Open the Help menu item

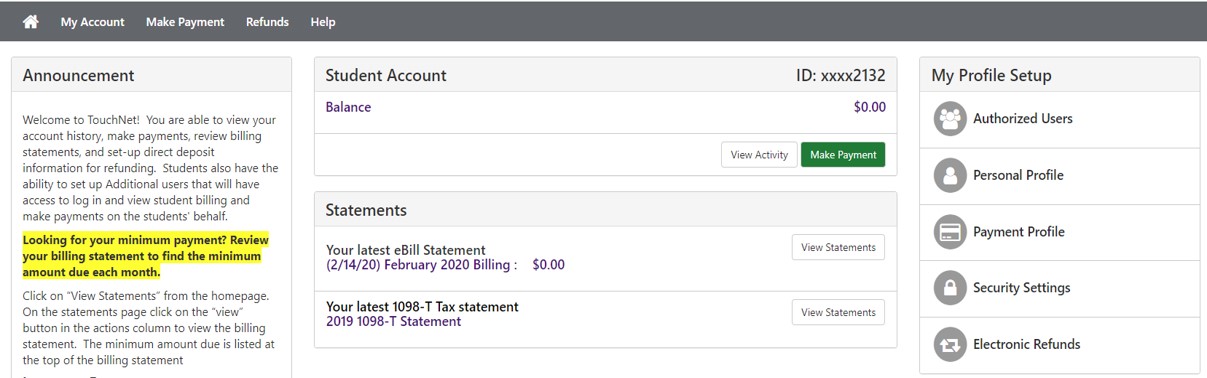(x=323, y=22)
